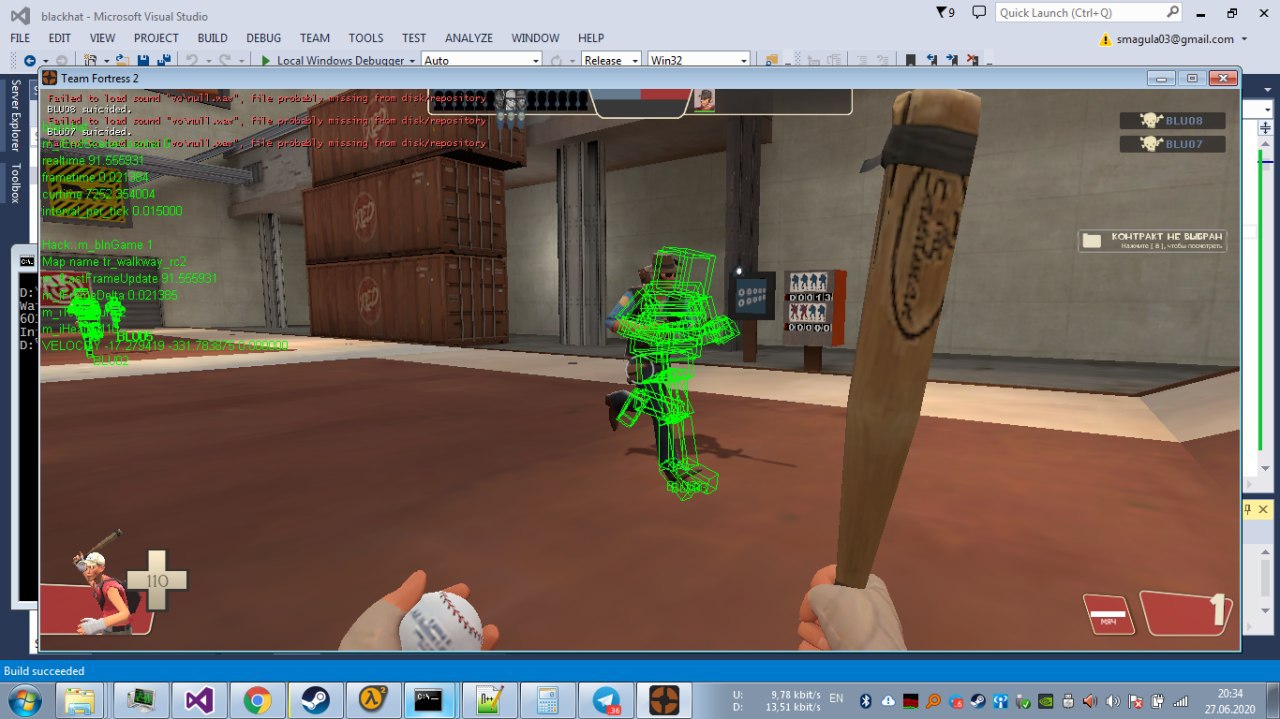Image resolution: width=1280 pixels, height=719 pixels.
Task: Open the WINDOW menu
Action: coord(535,38)
